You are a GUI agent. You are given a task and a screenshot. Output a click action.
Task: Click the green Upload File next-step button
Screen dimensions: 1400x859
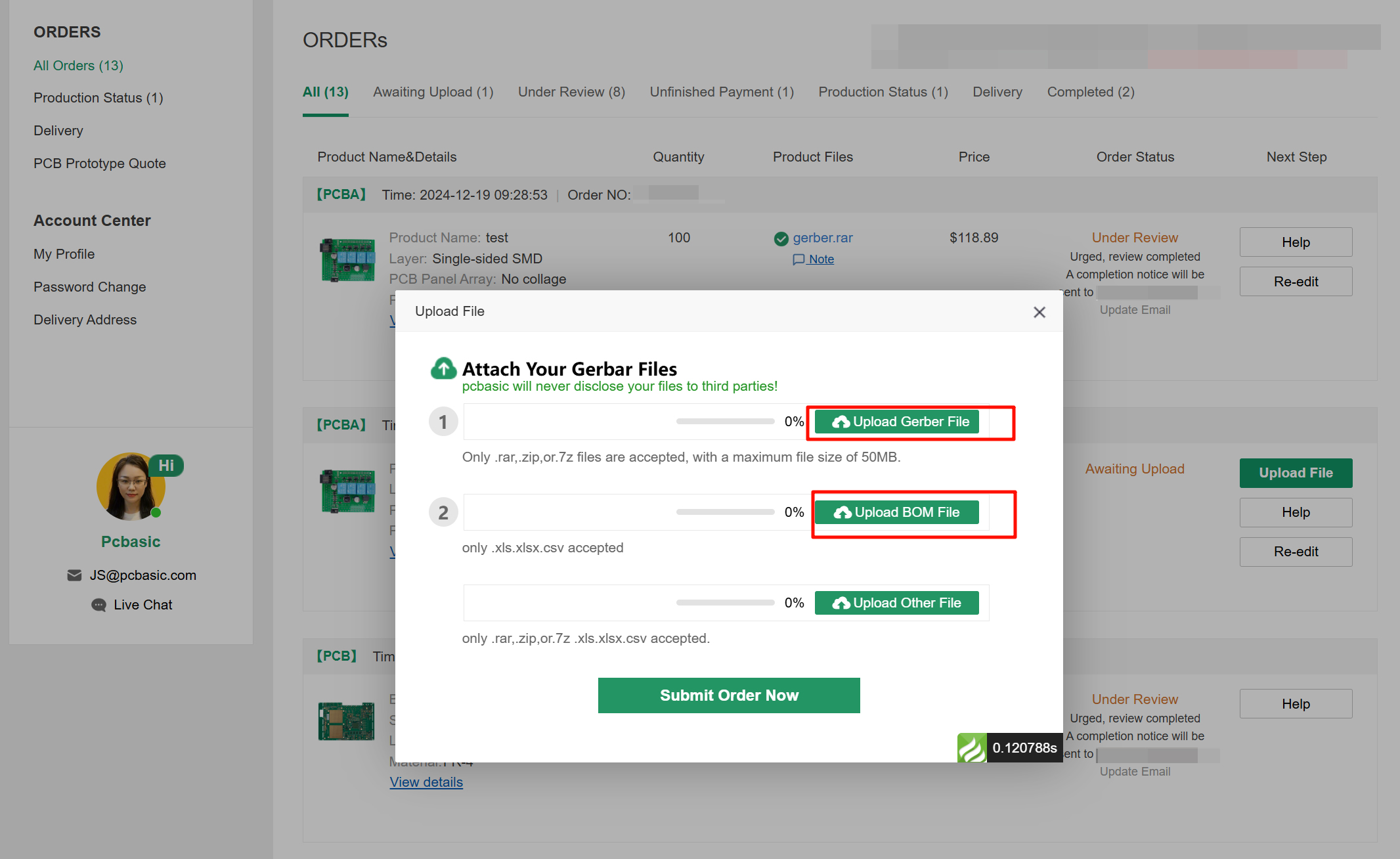1295,473
